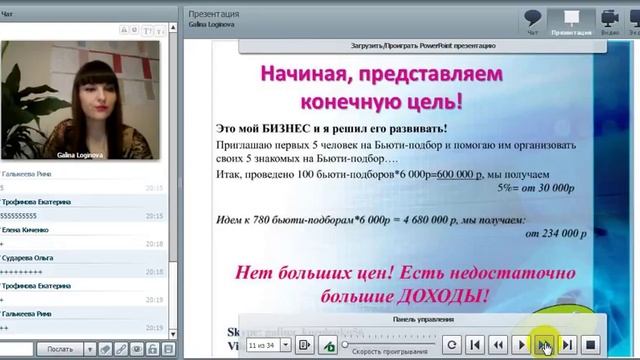The image size is (640, 360).
Task: Click the message '5555555555' in chat
Action: 18,216
